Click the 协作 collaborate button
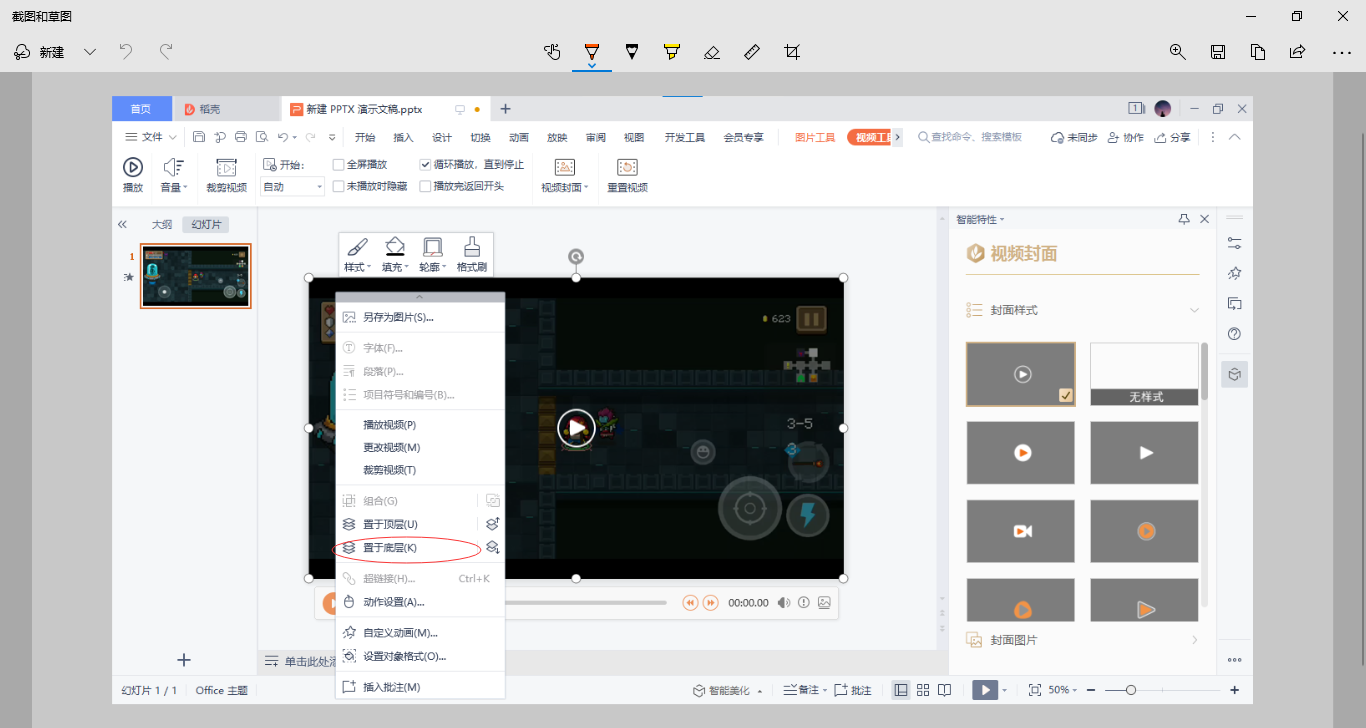 (x=1125, y=138)
